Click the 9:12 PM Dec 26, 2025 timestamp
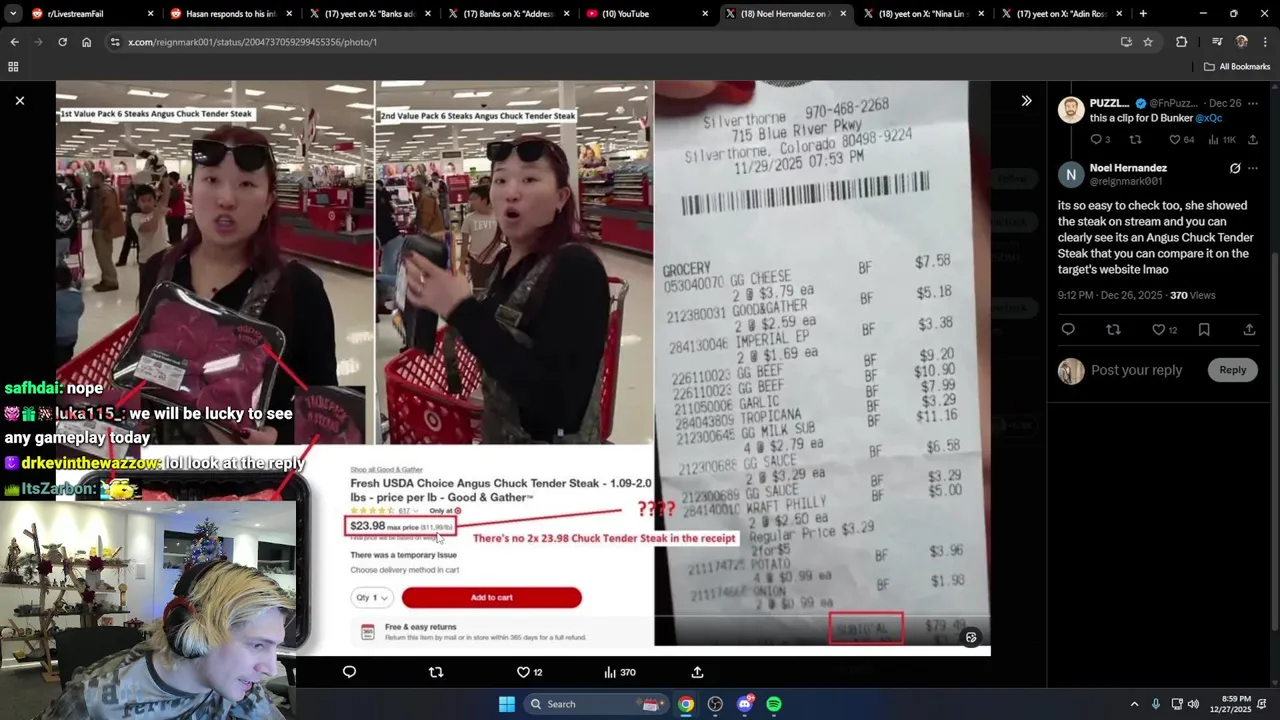The height and width of the screenshot is (720, 1280). 1110,295
